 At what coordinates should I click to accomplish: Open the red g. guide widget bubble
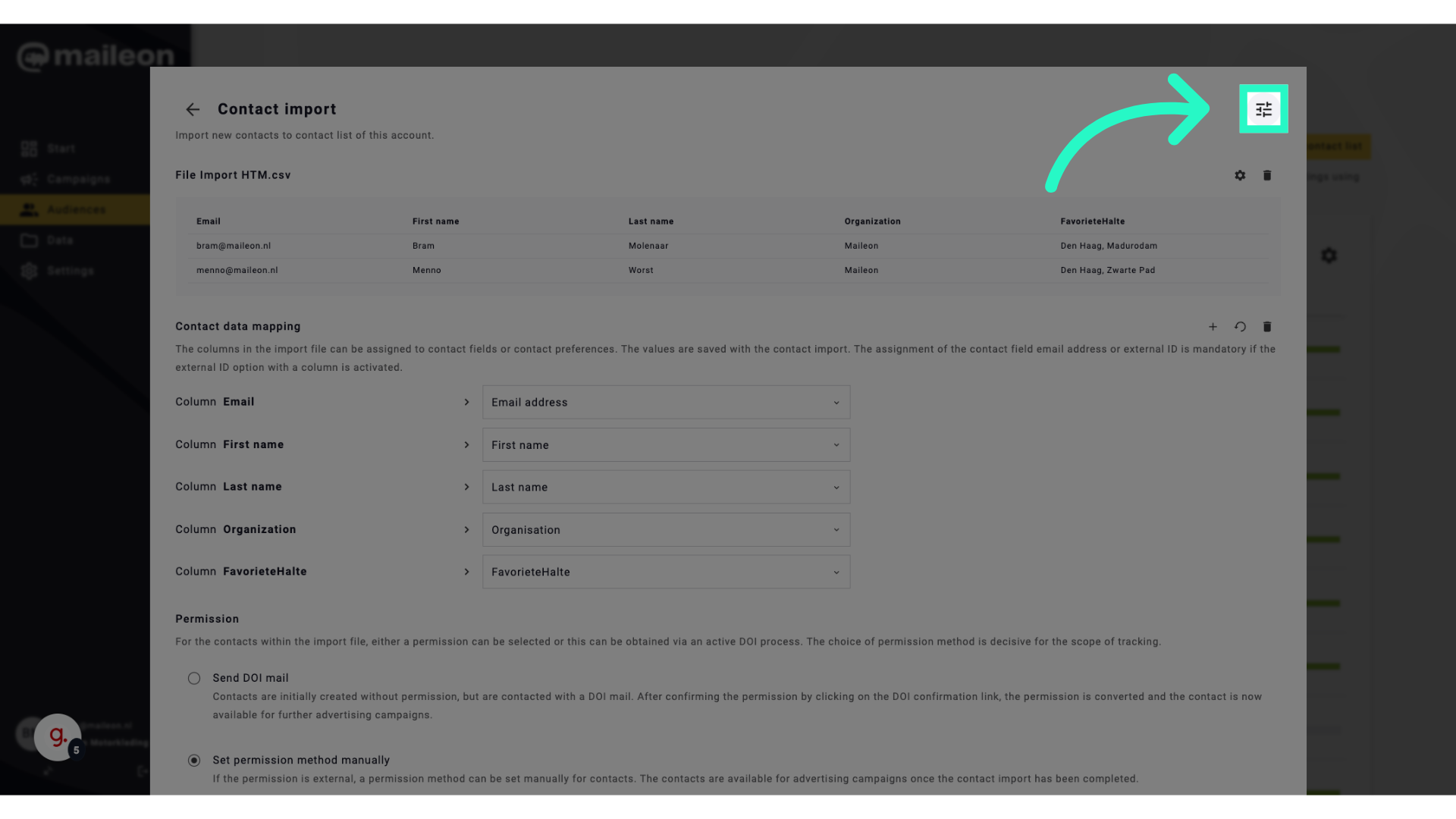[58, 736]
